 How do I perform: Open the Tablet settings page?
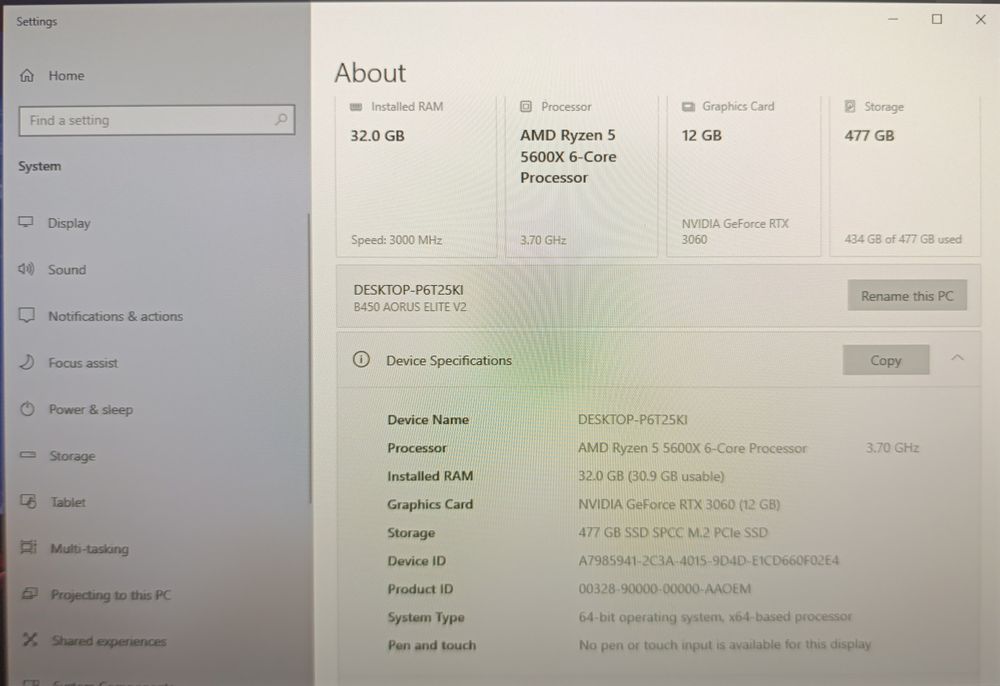[x=68, y=502]
